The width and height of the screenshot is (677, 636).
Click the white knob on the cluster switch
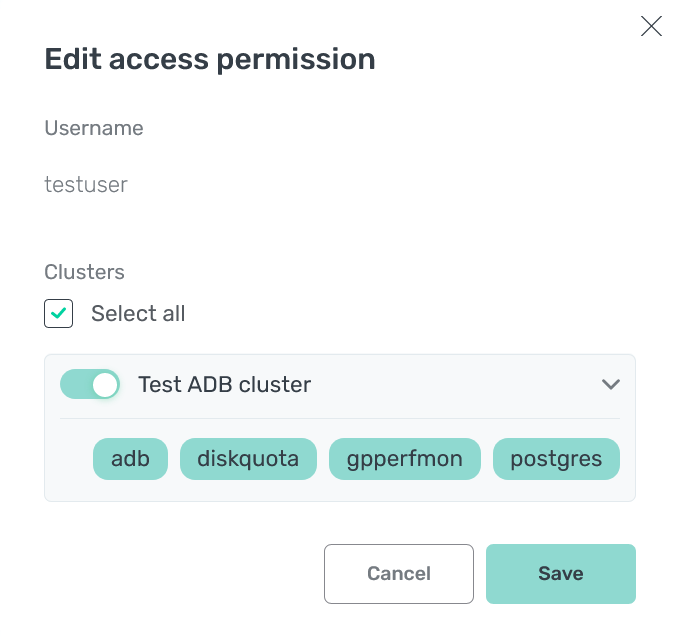105,384
